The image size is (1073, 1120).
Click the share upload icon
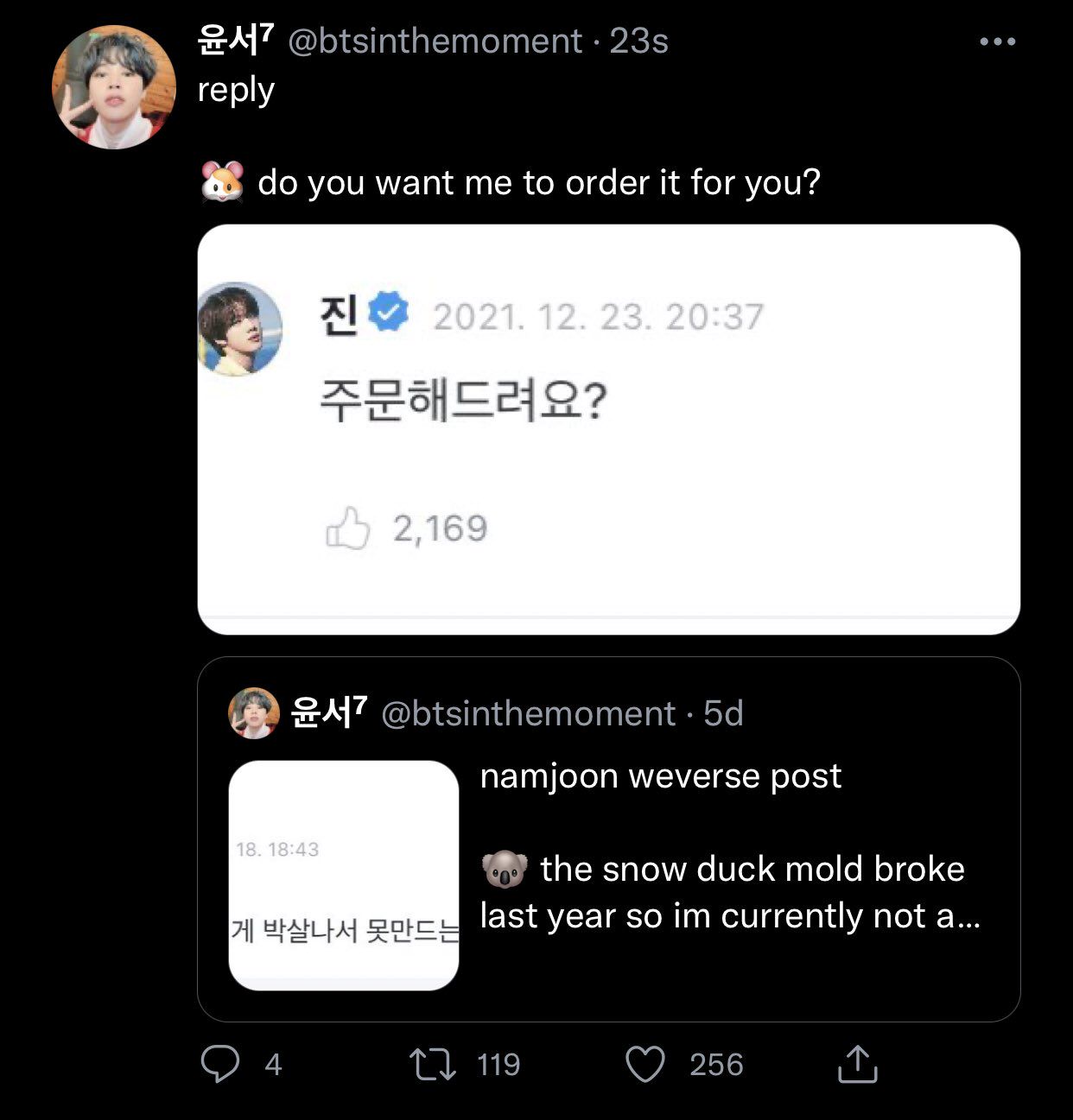point(857,1064)
